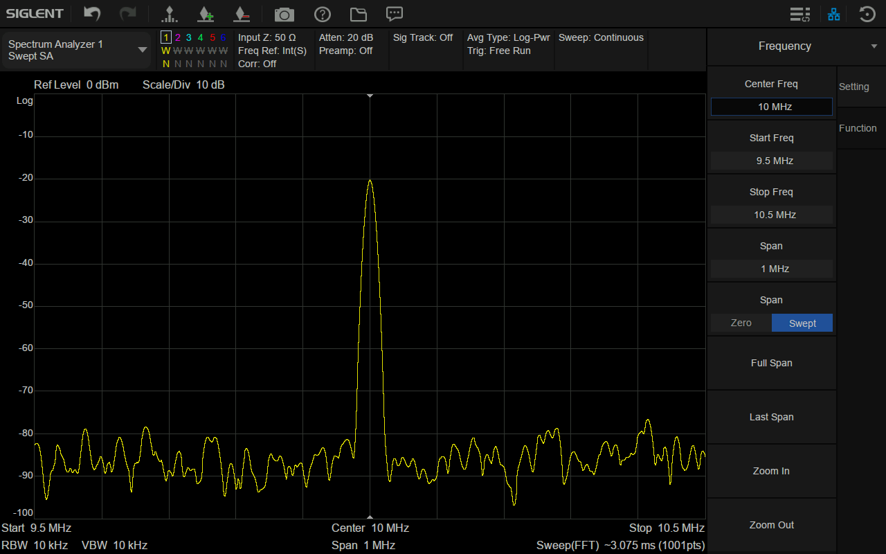Click Trig: Free Run status

point(499,51)
